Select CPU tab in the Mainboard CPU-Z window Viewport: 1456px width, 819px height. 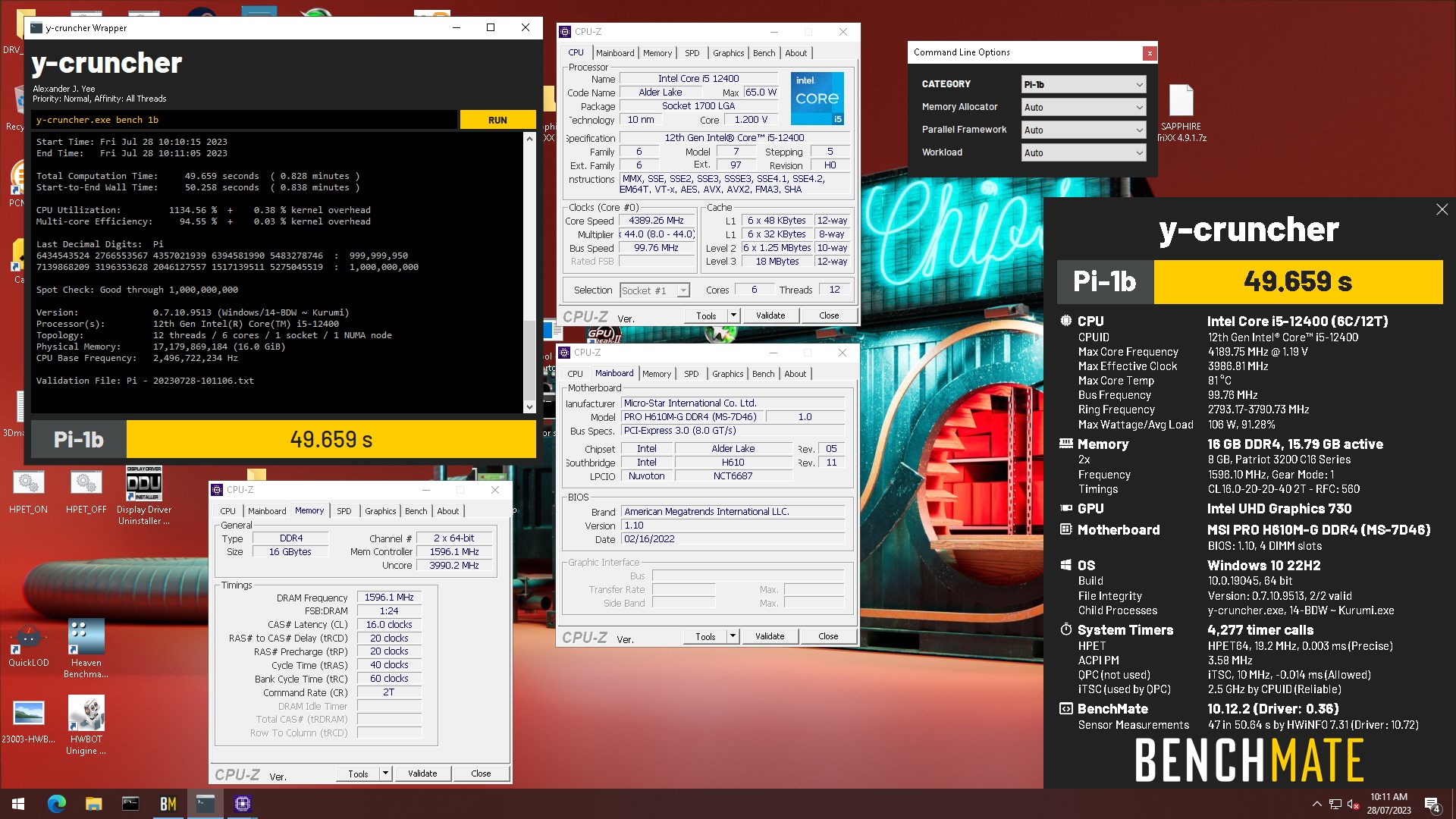tap(575, 374)
